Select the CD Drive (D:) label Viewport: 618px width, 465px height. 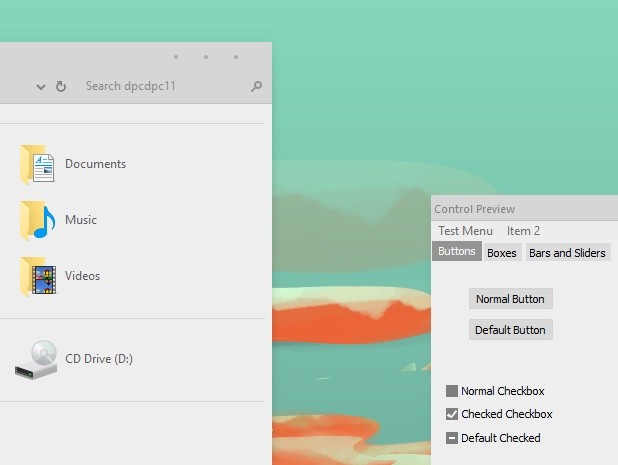point(99,359)
